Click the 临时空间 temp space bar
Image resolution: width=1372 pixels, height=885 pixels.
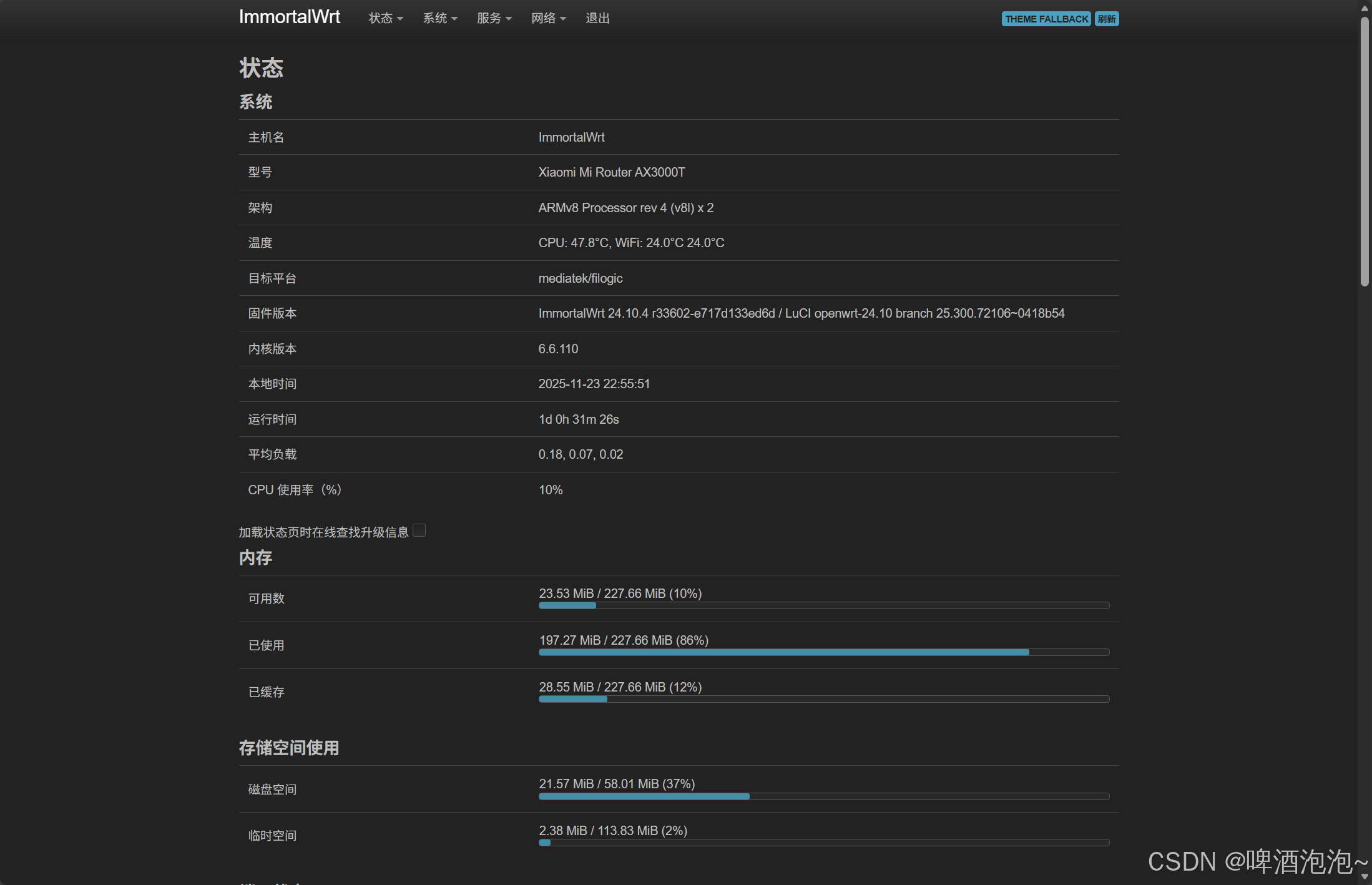pos(823,843)
